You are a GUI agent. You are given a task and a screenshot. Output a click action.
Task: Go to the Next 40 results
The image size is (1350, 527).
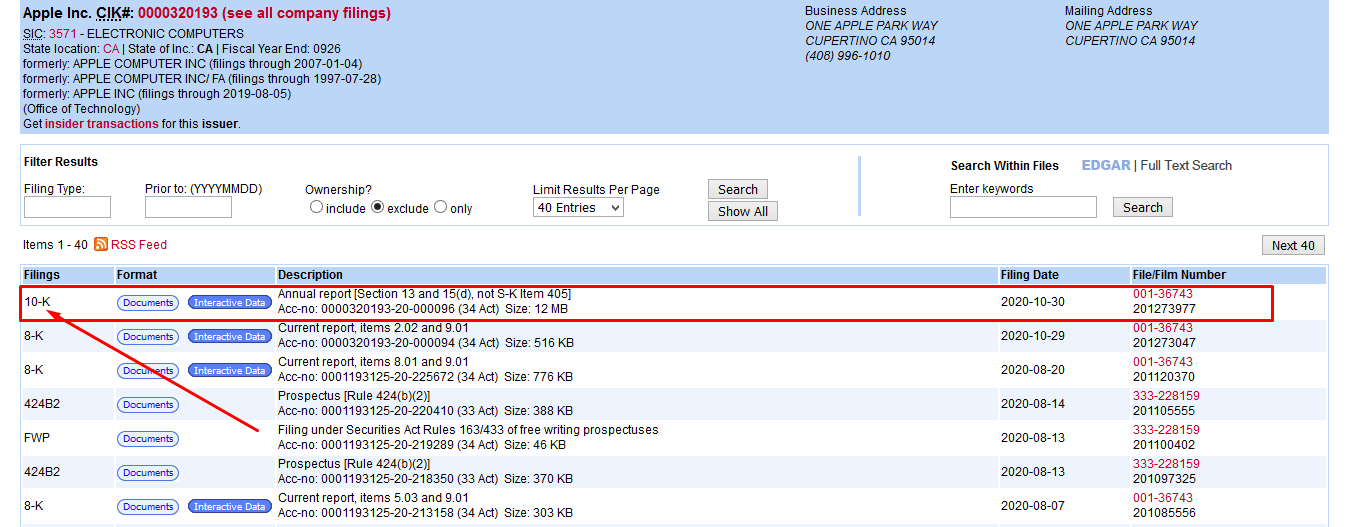click(x=1293, y=245)
